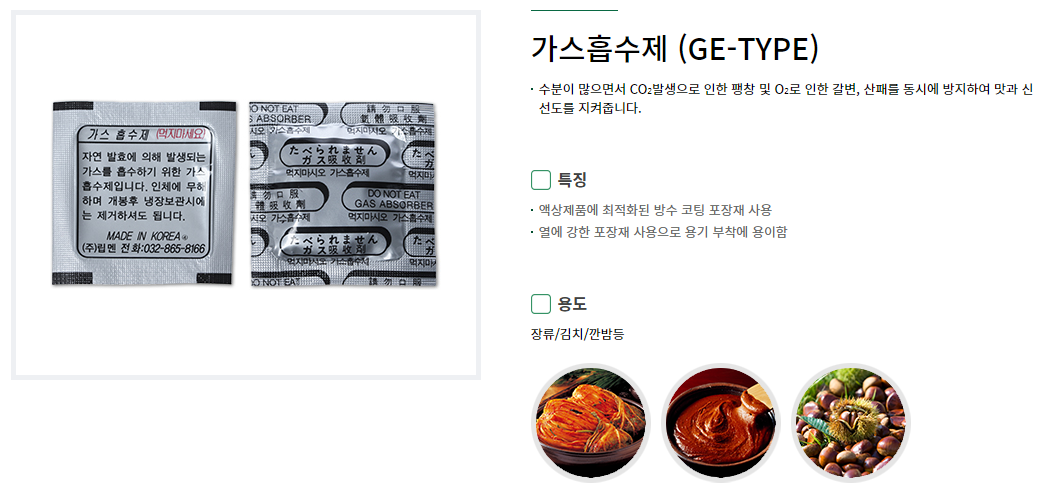Select the 특징 section heading
This screenshot has height=497, width=1051.
click(x=572, y=180)
